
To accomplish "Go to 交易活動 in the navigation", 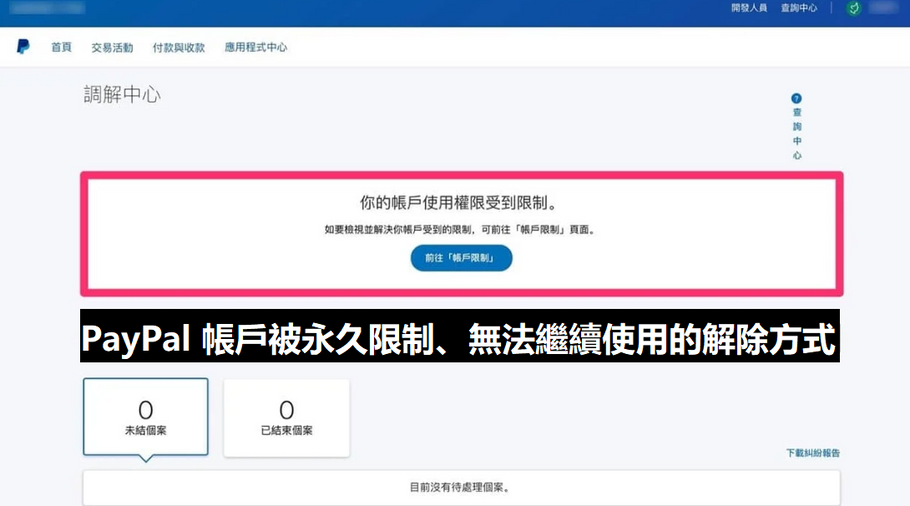I will pos(112,47).
